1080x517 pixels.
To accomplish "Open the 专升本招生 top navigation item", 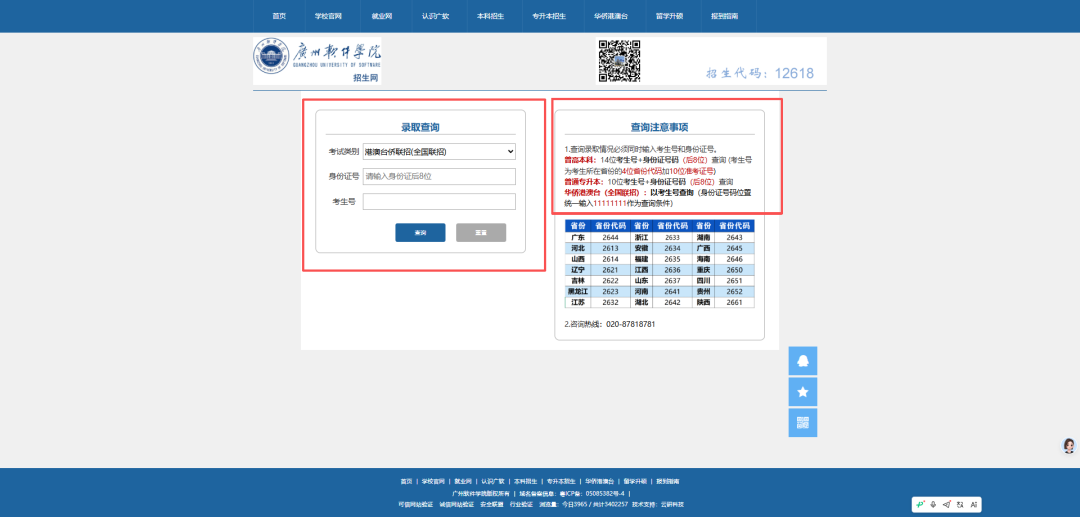I will tap(549, 16).
